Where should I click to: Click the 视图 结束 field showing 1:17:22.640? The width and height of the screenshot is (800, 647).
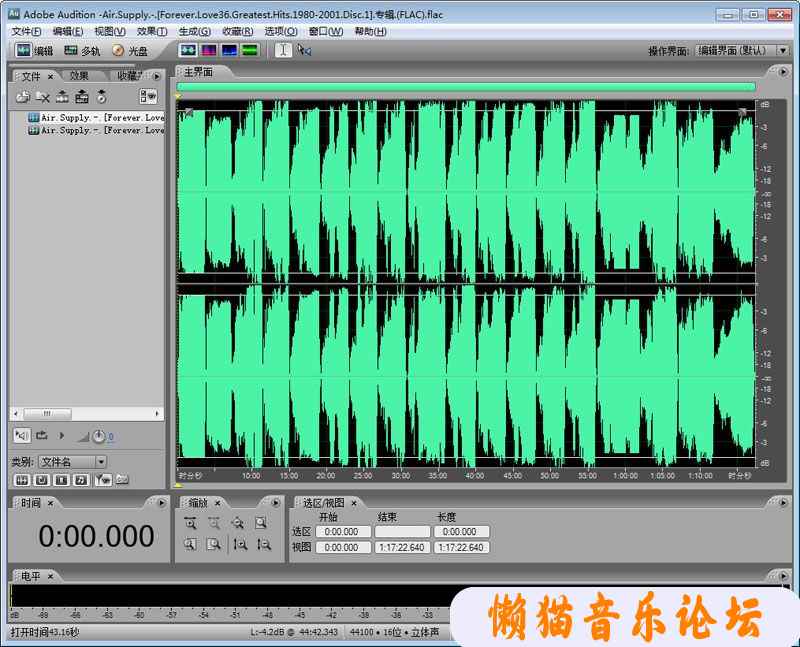point(402,547)
